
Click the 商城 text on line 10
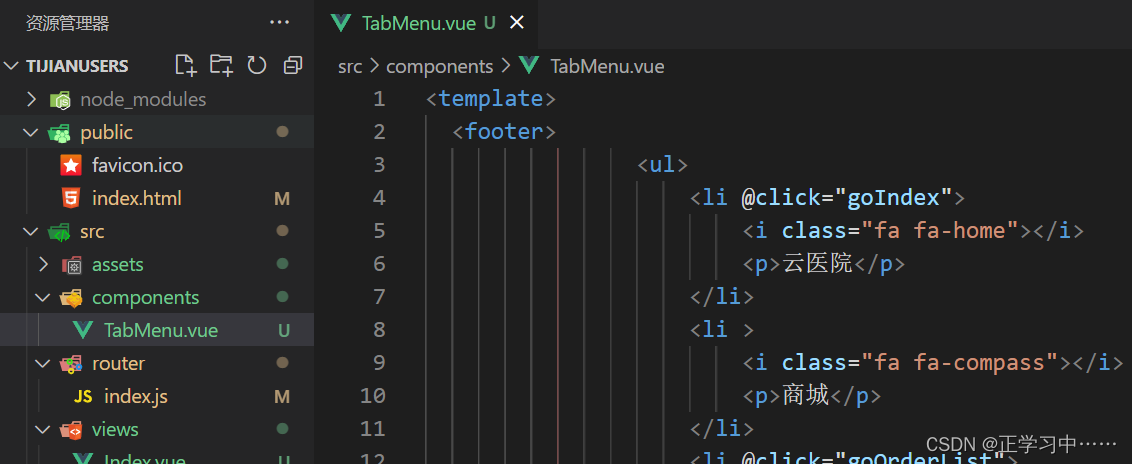pyautogui.click(x=806, y=396)
